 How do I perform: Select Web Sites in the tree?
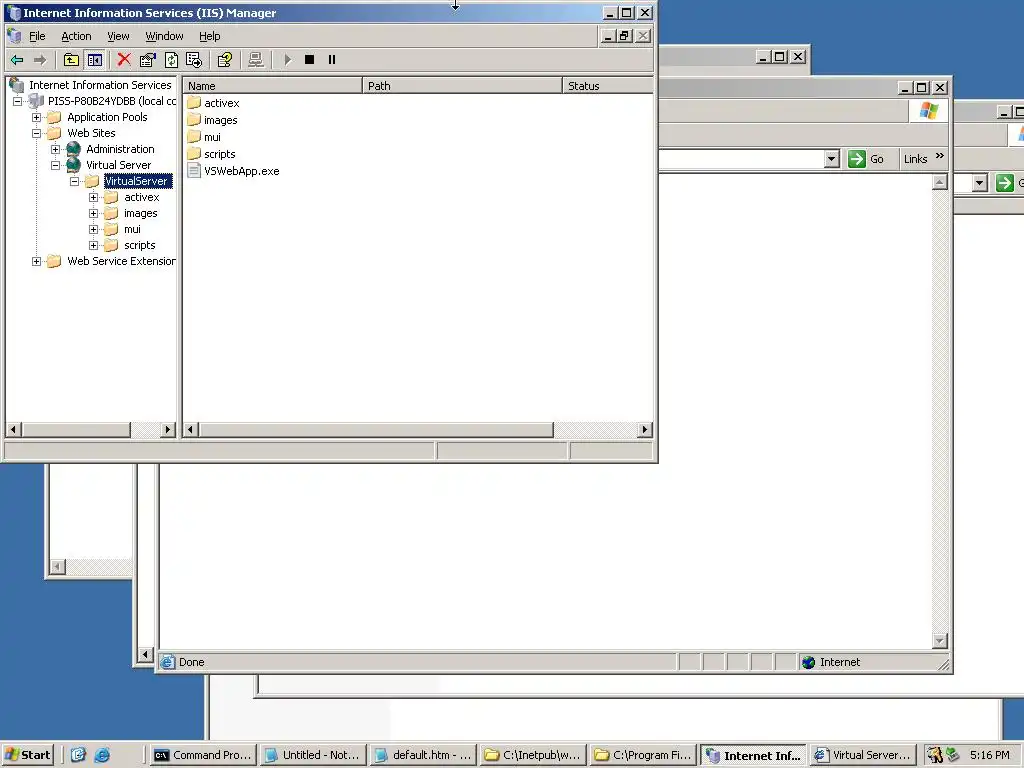[91, 133]
